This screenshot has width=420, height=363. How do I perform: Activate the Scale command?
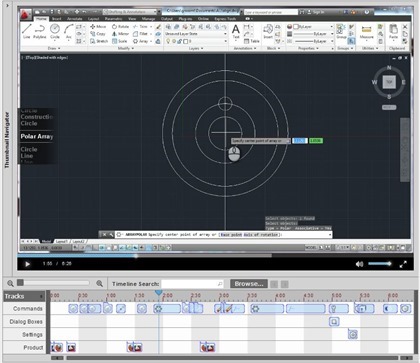pyautogui.click(x=120, y=41)
